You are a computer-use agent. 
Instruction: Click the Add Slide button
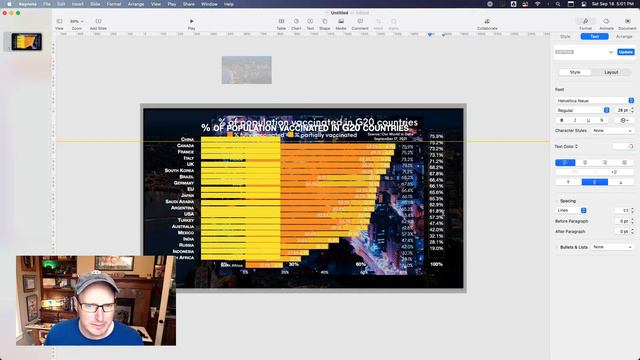tap(98, 24)
